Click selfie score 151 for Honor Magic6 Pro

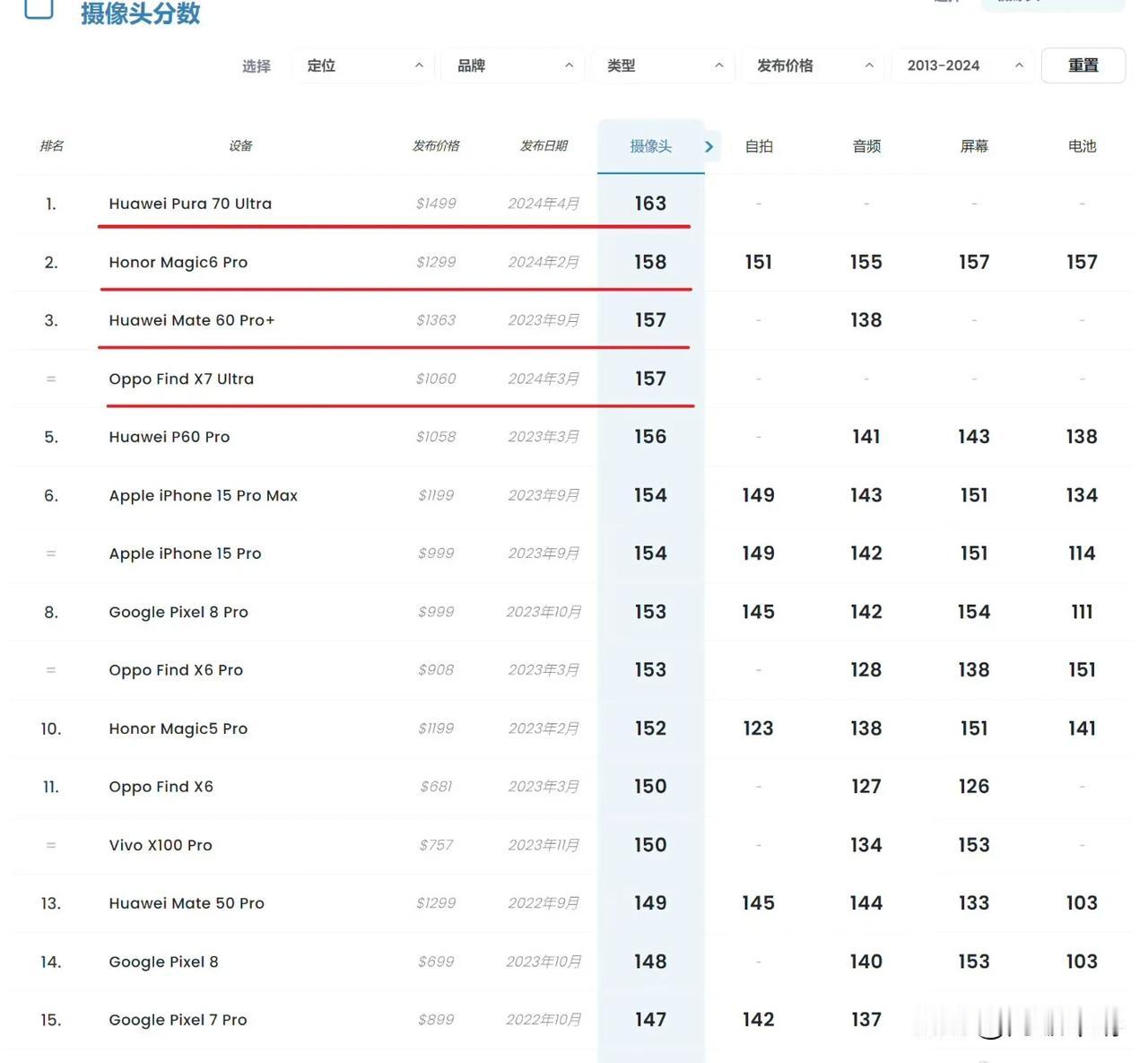pyautogui.click(x=759, y=262)
